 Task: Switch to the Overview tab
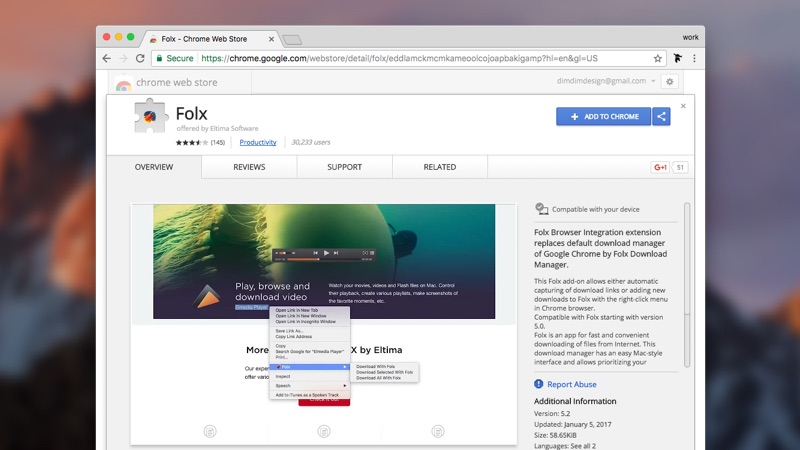[x=154, y=167]
